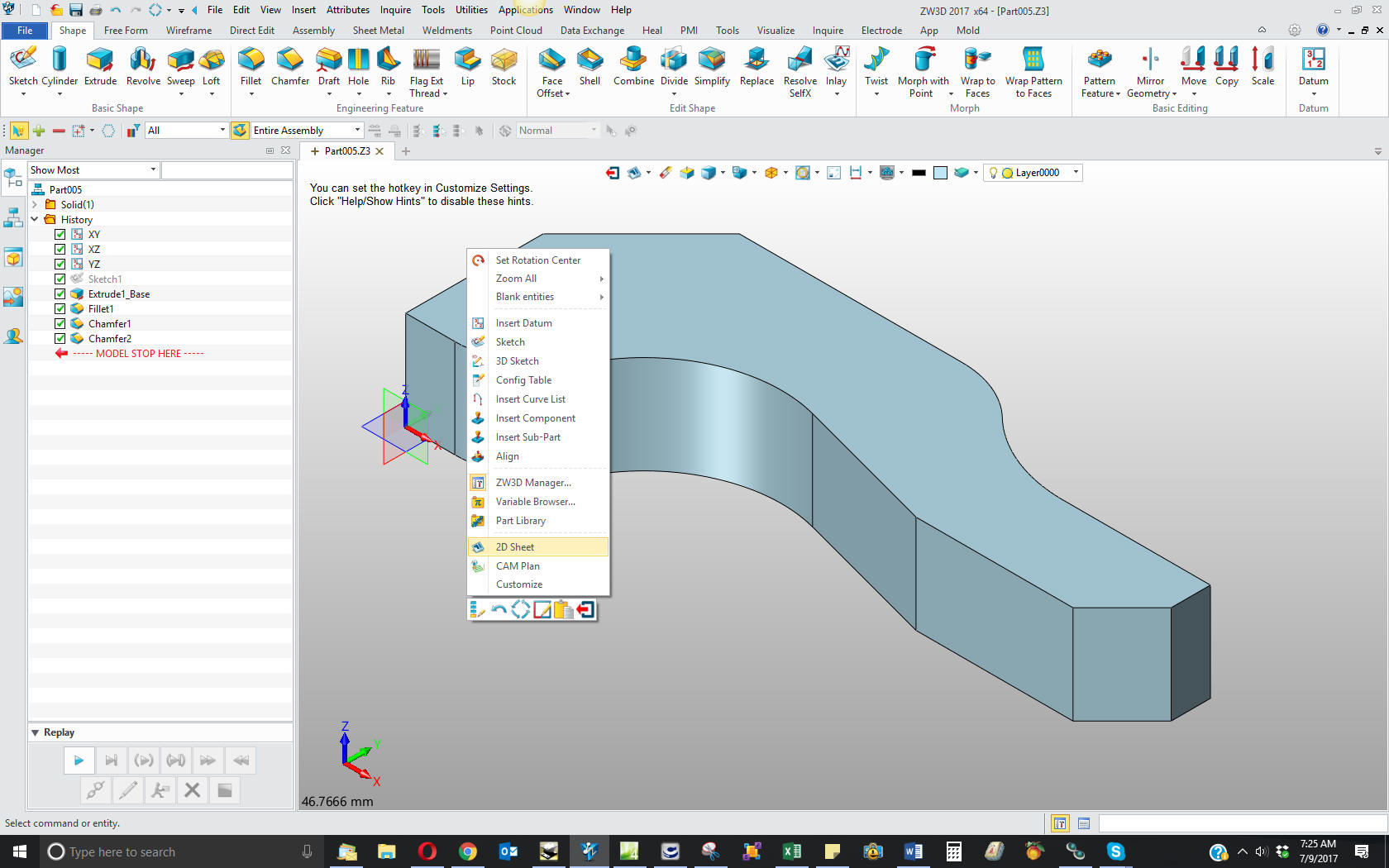Screen dimensions: 1389x868
Task: Click the Cylinder shape tool
Action: pyautogui.click(x=60, y=66)
